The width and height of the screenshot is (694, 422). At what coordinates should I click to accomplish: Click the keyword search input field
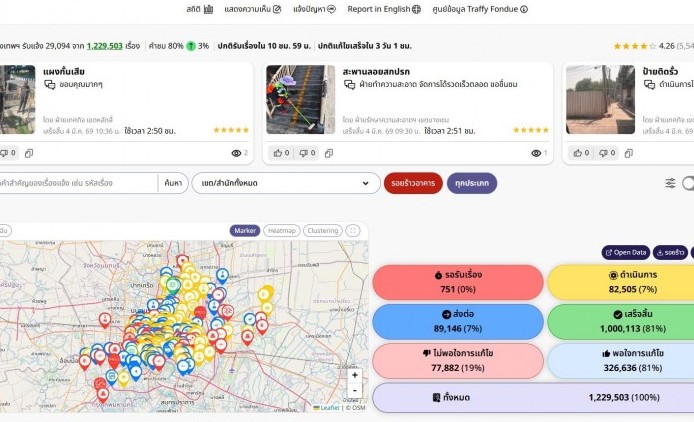pyautogui.click(x=78, y=183)
